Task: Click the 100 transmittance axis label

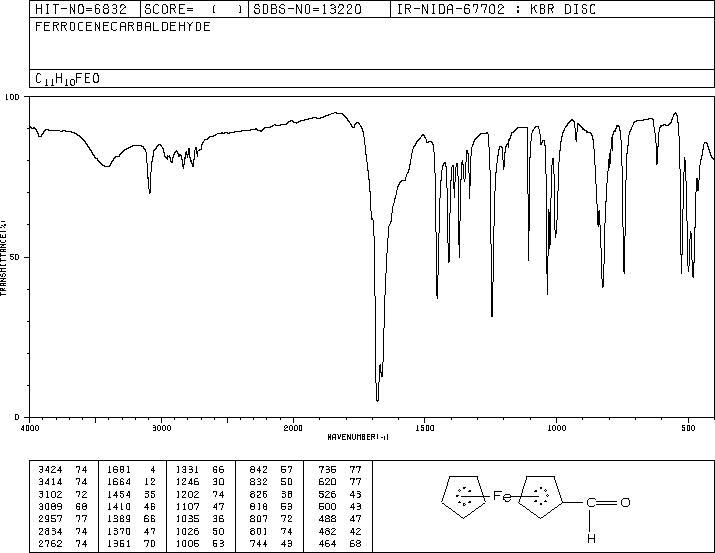Action: (x=13, y=97)
